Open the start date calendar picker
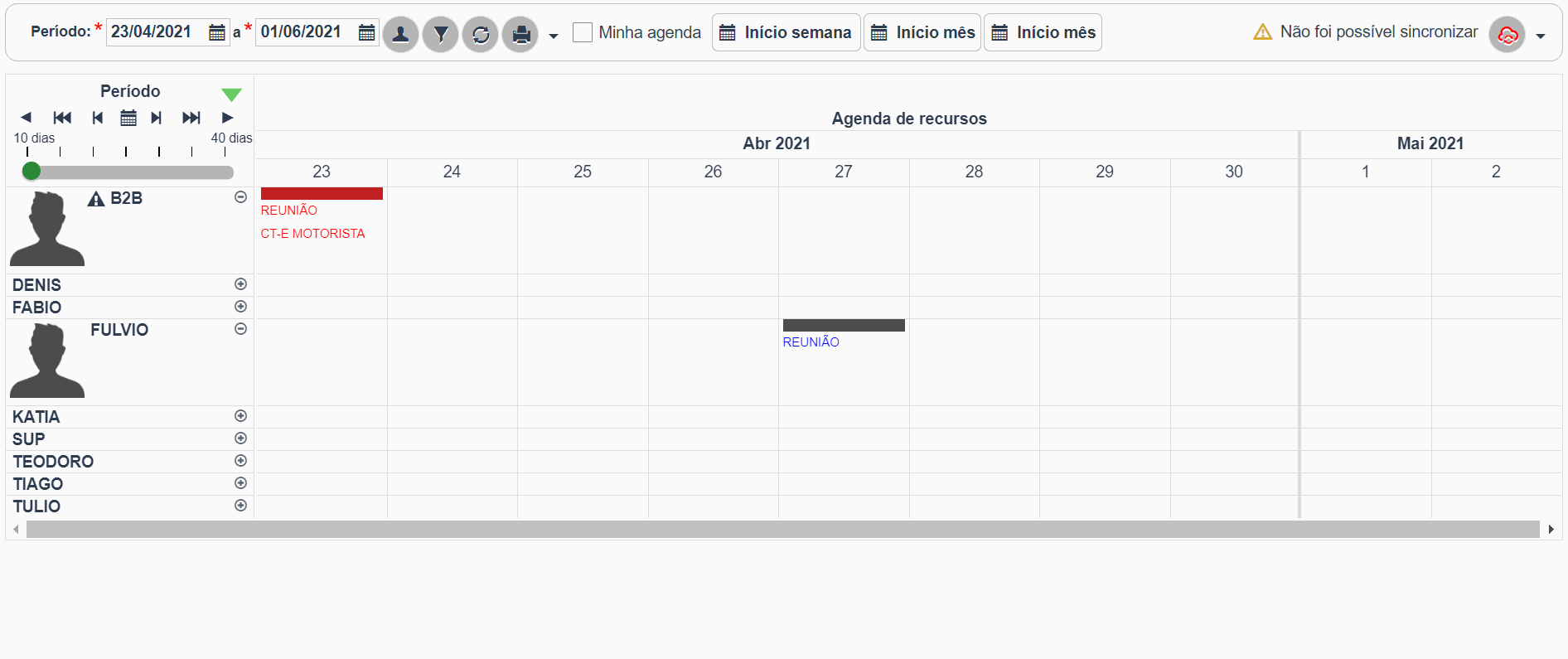 [216, 32]
